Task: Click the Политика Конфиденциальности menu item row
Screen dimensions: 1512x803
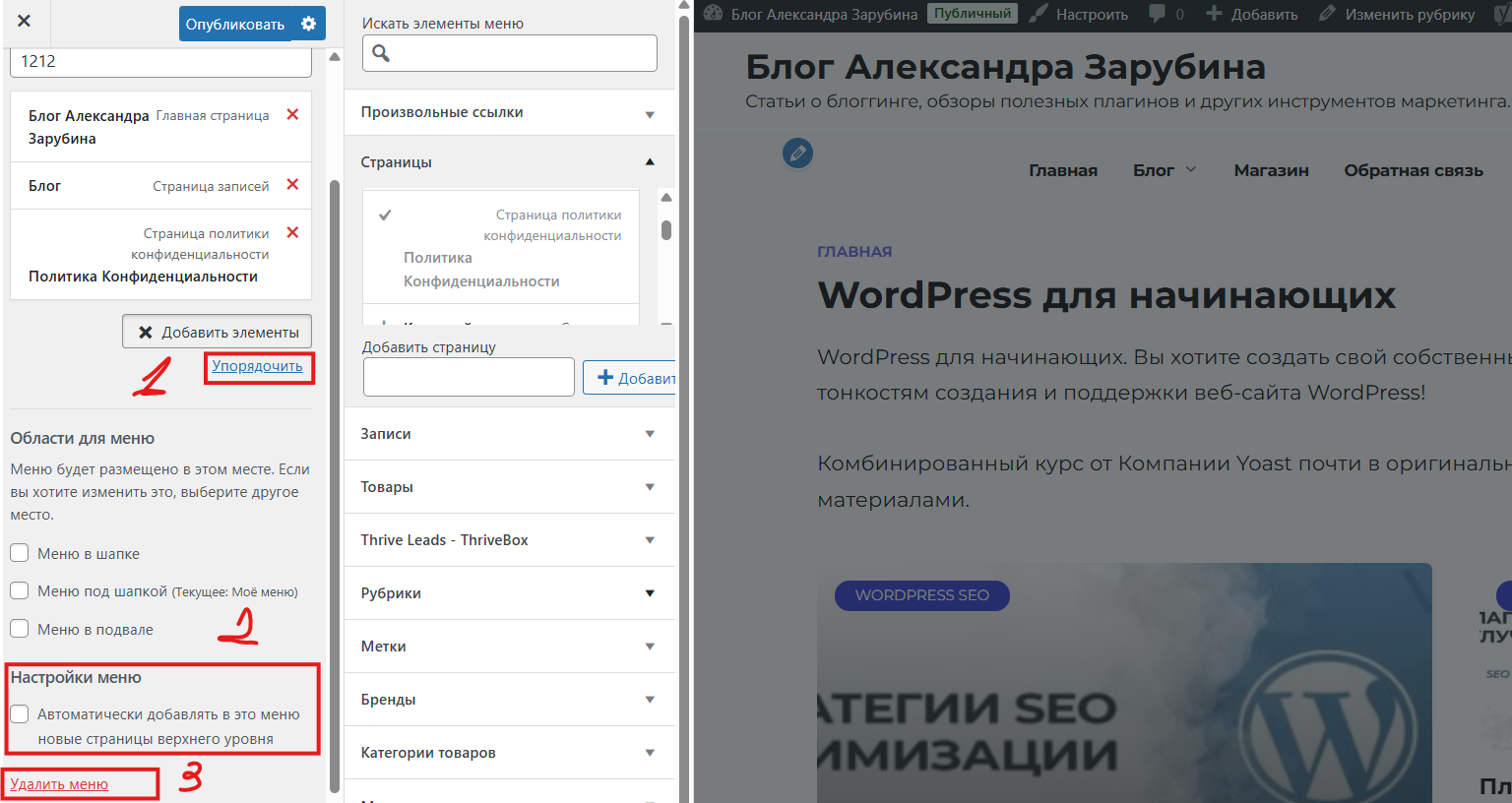Action: click(x=160, y=255)
